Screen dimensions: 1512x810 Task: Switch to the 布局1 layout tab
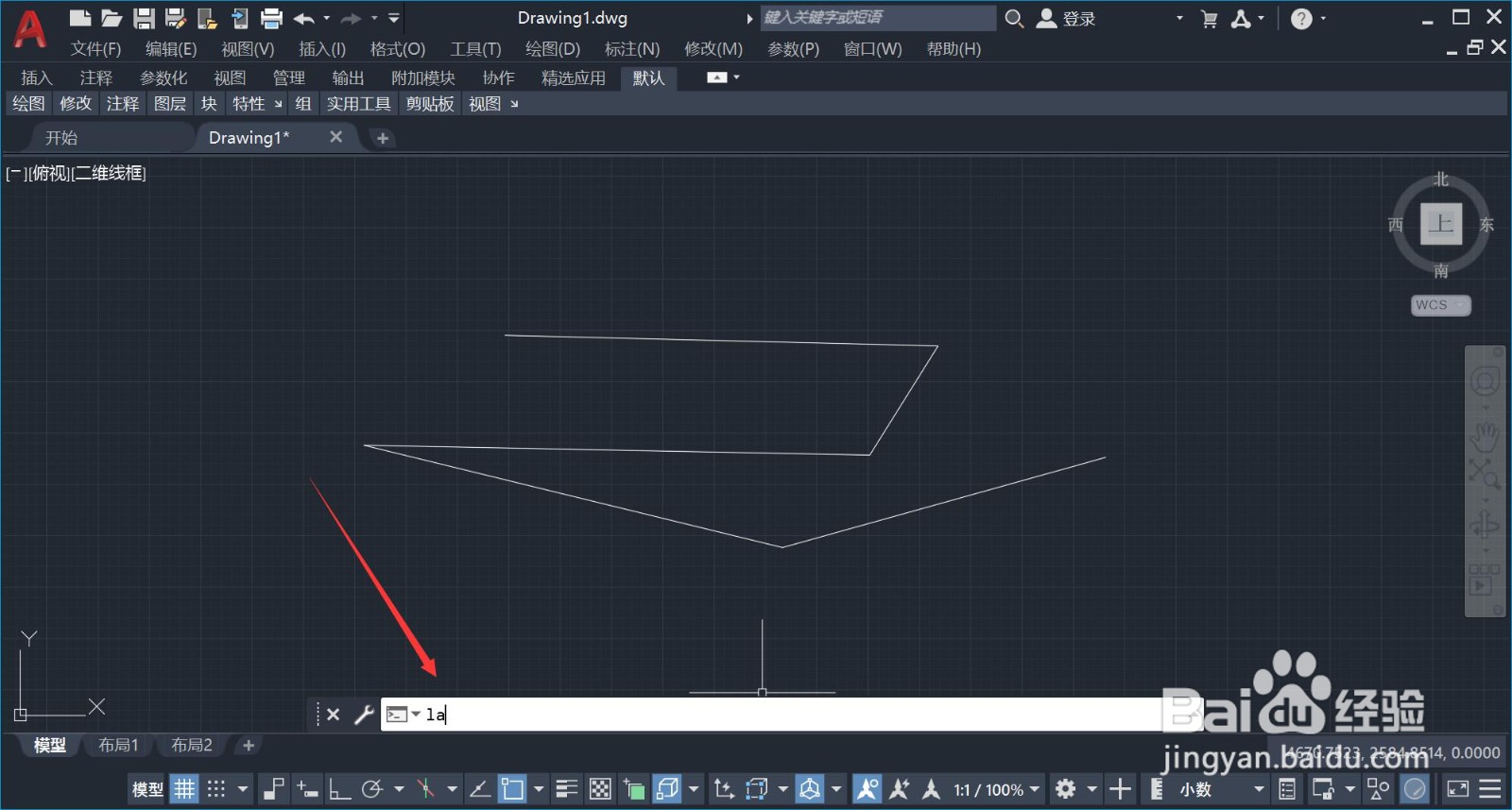tap(118, 745)
